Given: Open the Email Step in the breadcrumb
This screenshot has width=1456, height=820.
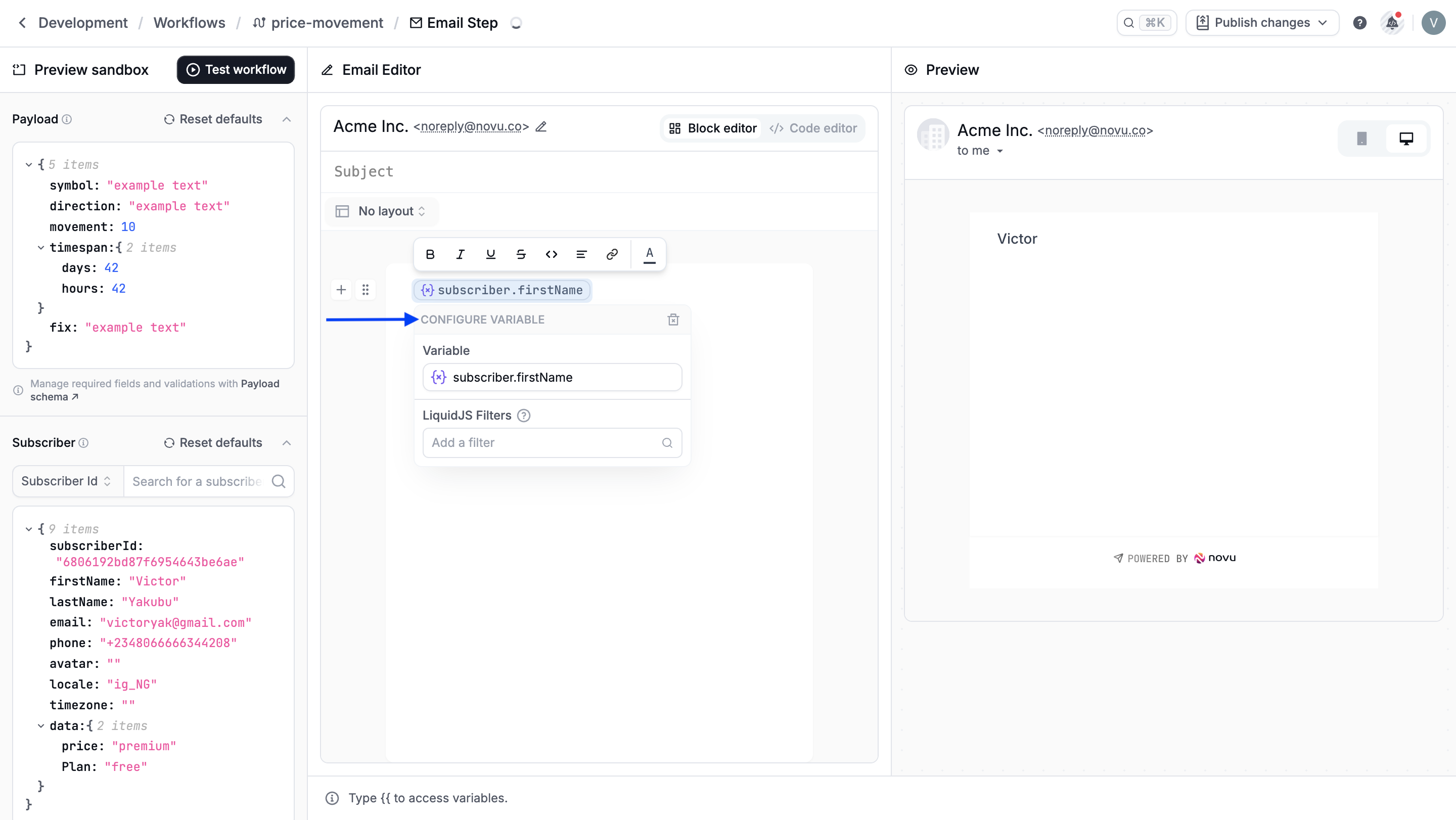Looking at the screenshot, I should pos(461,23).
